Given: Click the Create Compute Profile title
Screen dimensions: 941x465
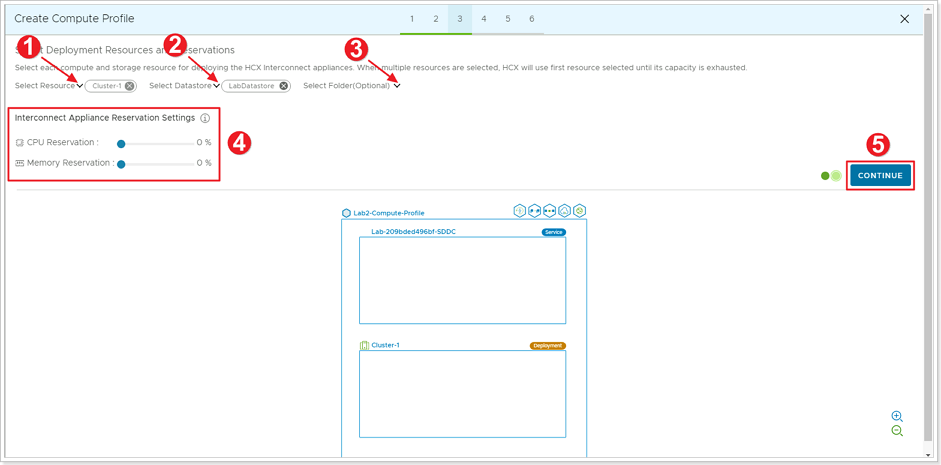Looking at the screenshot, I should [x=74, y=19].
